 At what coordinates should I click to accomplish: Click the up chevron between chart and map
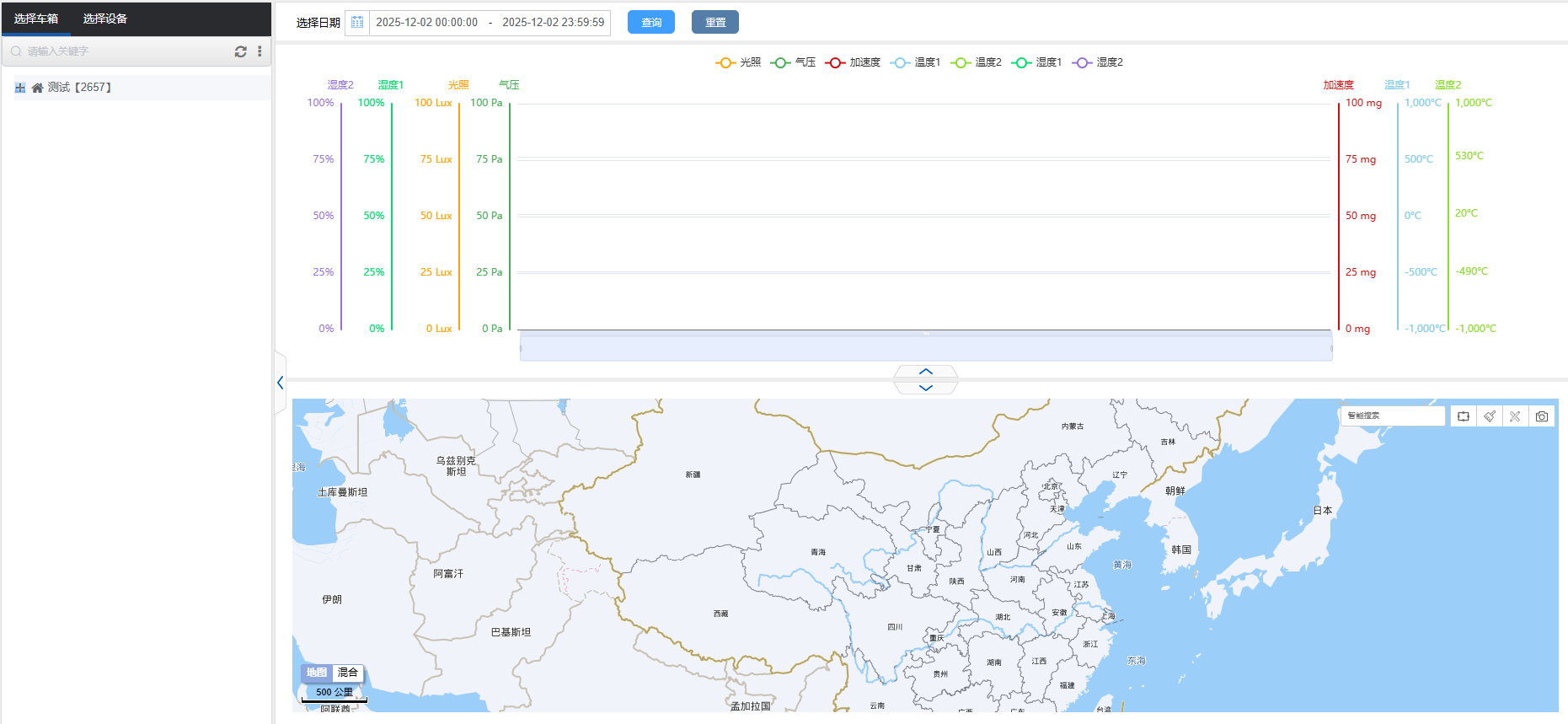(x=925, y=372)
